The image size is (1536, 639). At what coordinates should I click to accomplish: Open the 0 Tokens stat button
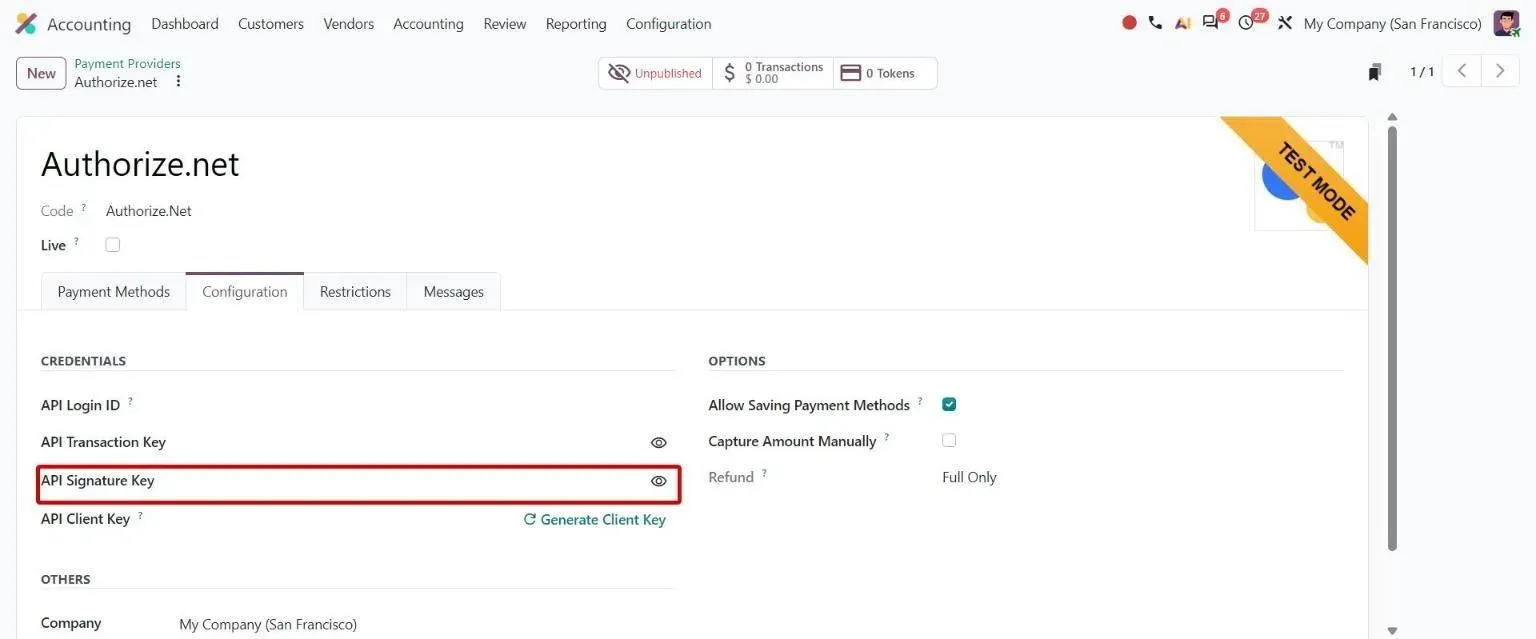pos(885,73)
